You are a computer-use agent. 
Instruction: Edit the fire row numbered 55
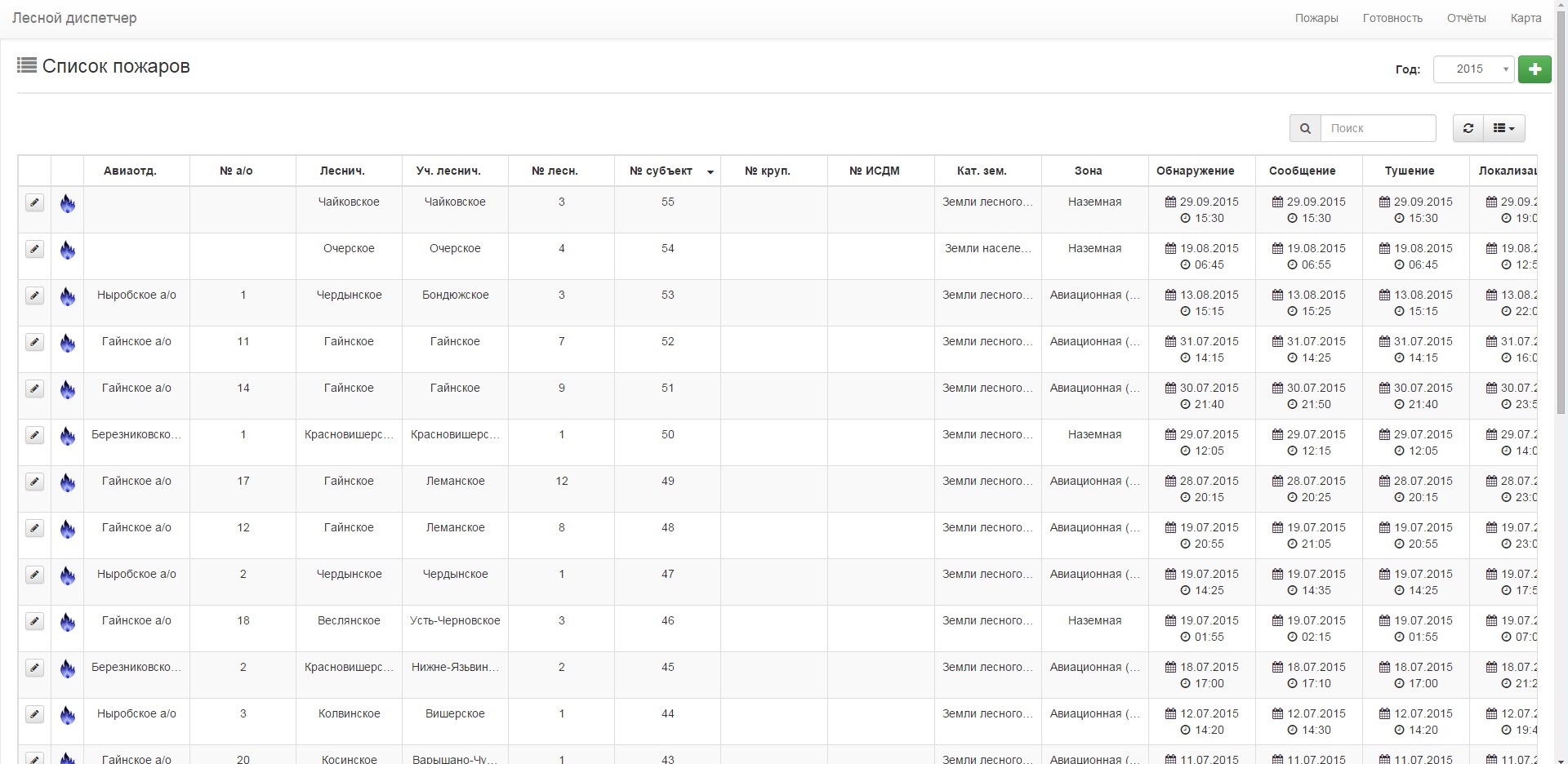(x=34, y=202)
